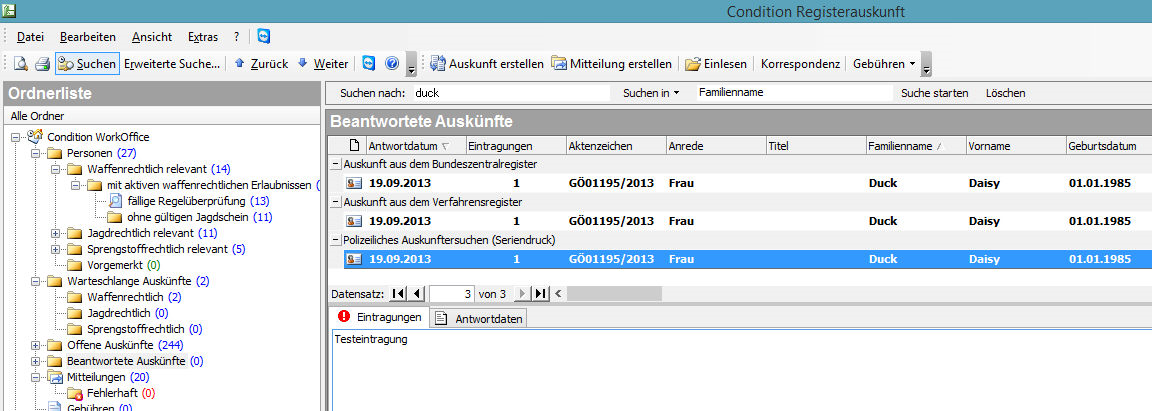Toggle the Suchen search button
1152x411 pixels.
tap(87, 64)
